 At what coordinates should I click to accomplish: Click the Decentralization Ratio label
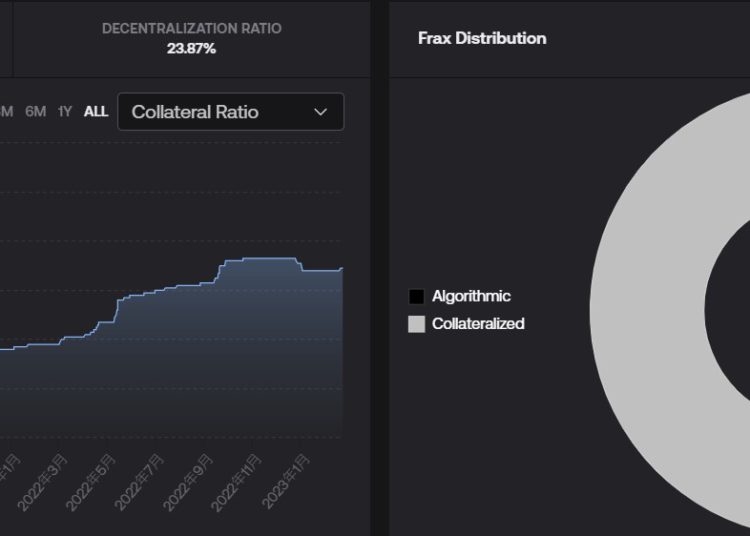pos(191,29)
